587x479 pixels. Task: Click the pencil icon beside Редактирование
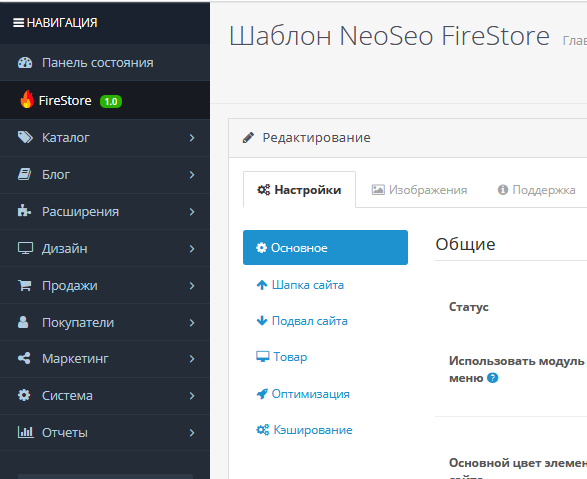pos(248,137)
